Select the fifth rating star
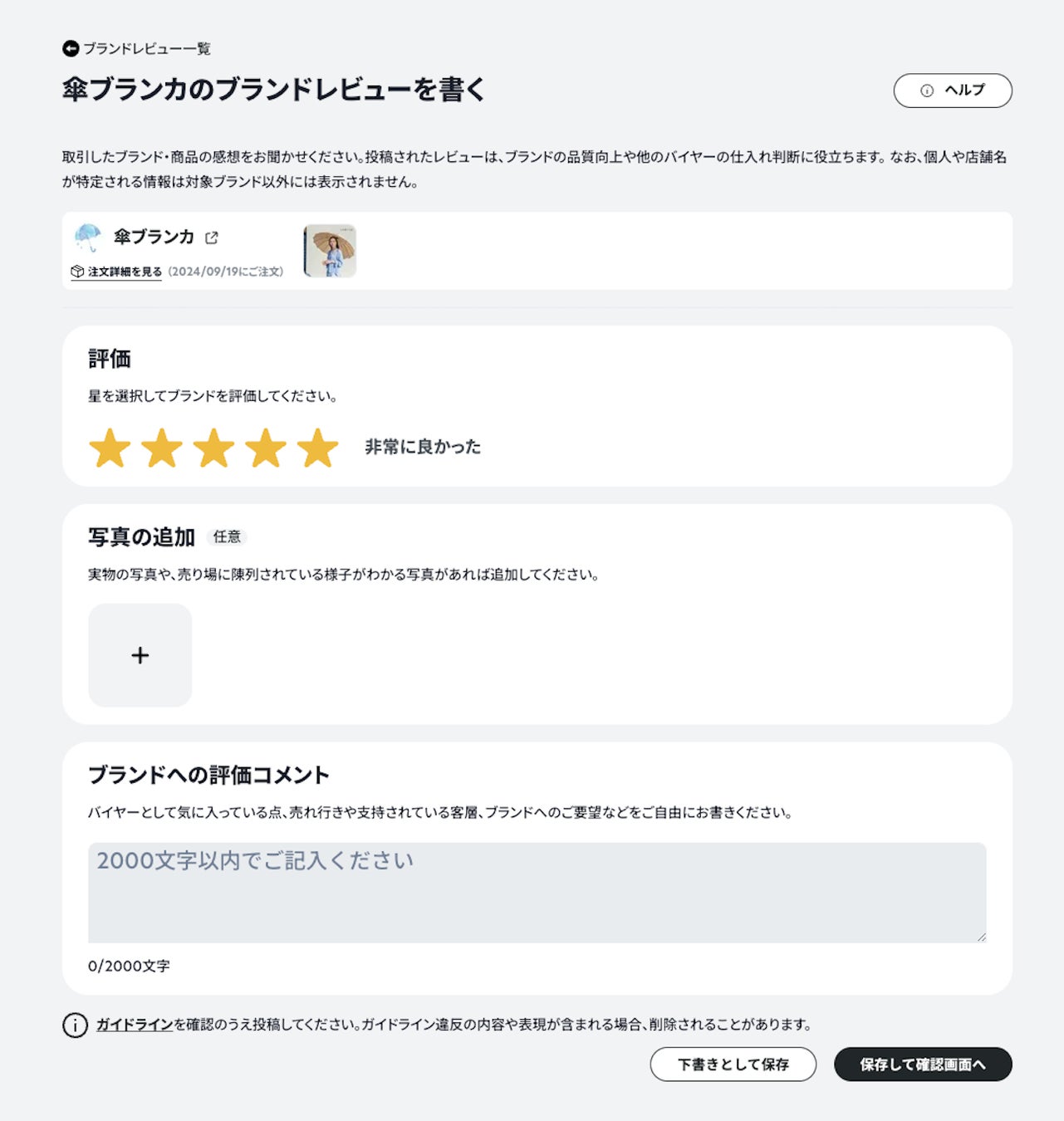The height and width of the screenshot is (1121, 1064). [318, 448]
